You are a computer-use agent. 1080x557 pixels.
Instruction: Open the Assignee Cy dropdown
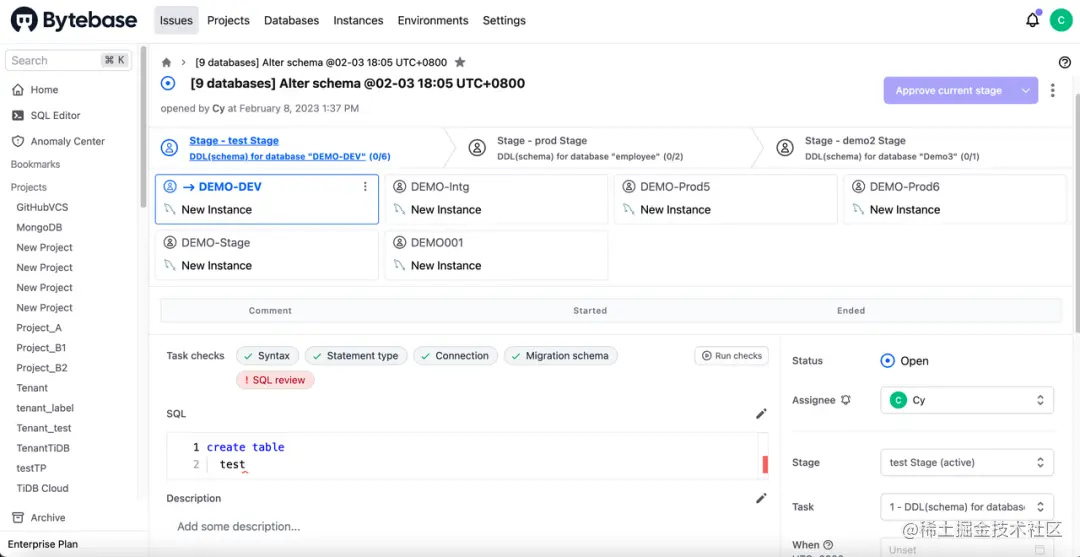pos(966,400)
